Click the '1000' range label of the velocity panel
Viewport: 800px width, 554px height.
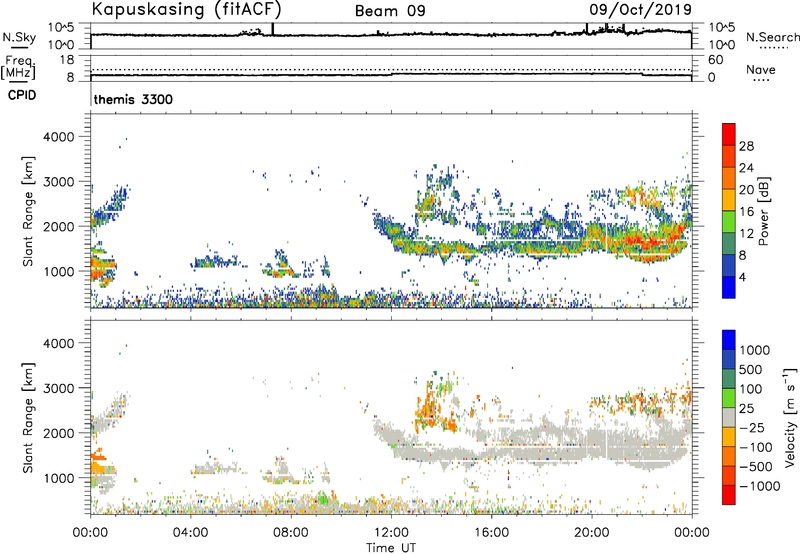click(x=58, y=478)
